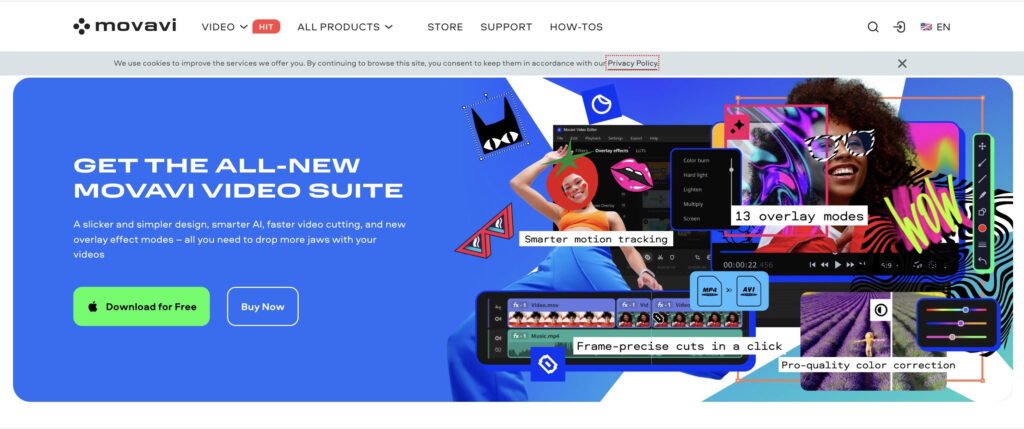Close the cookie notice banner
Screen dimensions: 1024x429
tap(902, 63)
